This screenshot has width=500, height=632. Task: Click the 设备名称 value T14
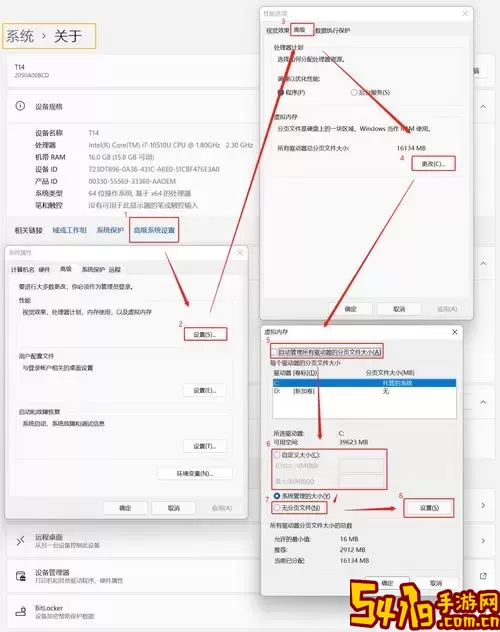point(93,133)
